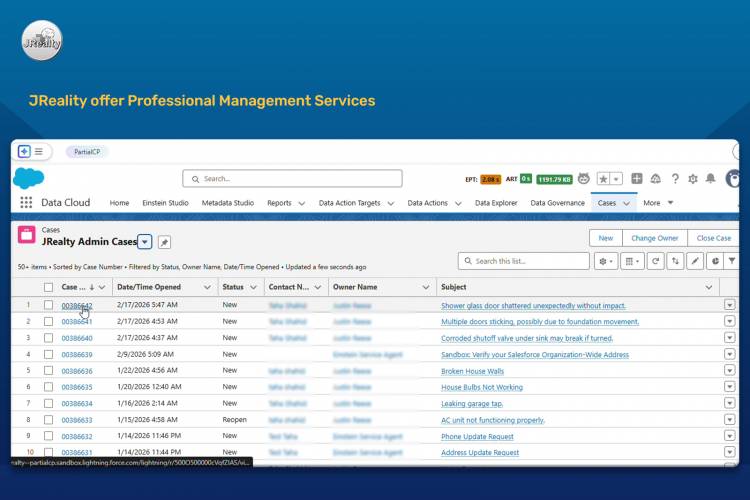
Task: Check the box for case 00386633
Action: click(x=48, y=420)
